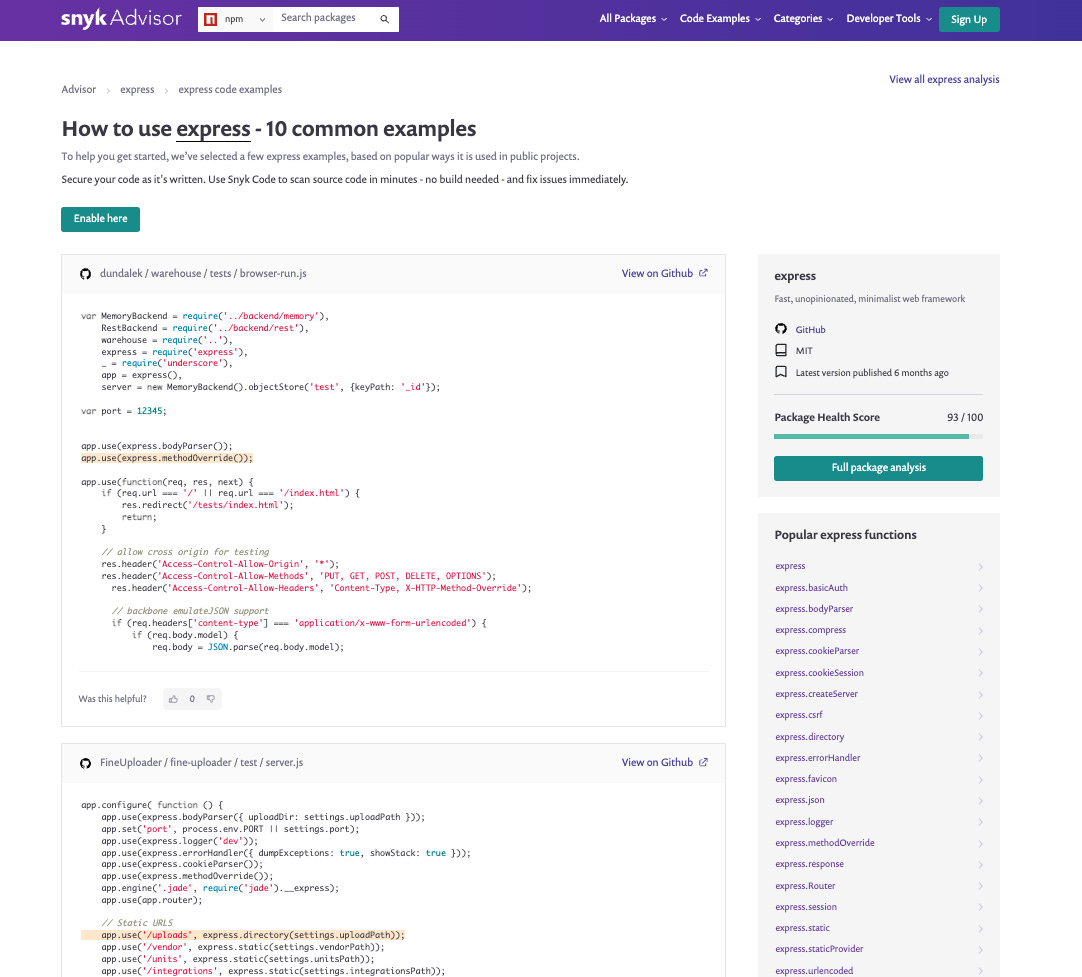Click the 93 / 100 health score value

click(965, 417)
